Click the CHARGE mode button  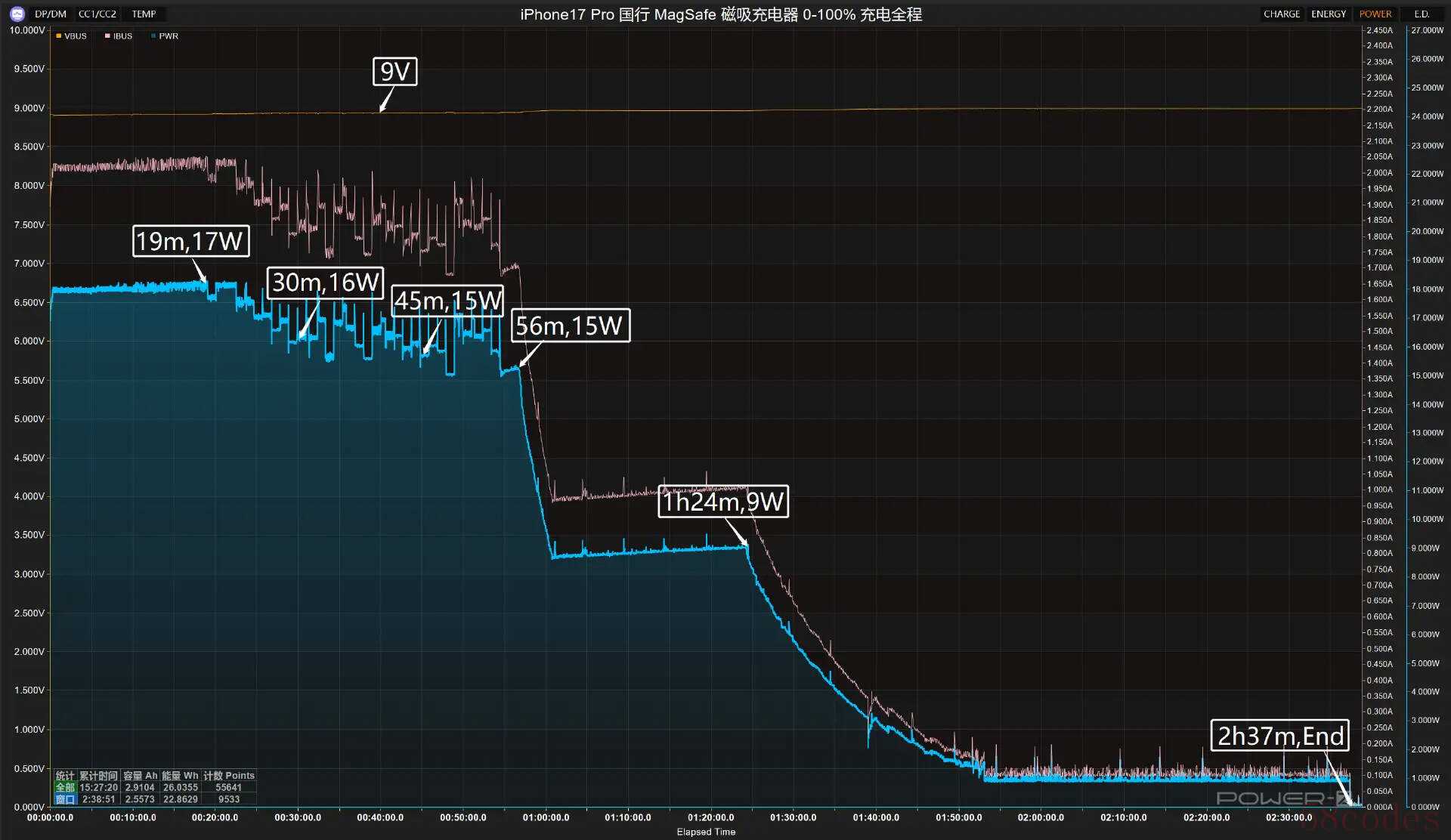point(1281,14)
